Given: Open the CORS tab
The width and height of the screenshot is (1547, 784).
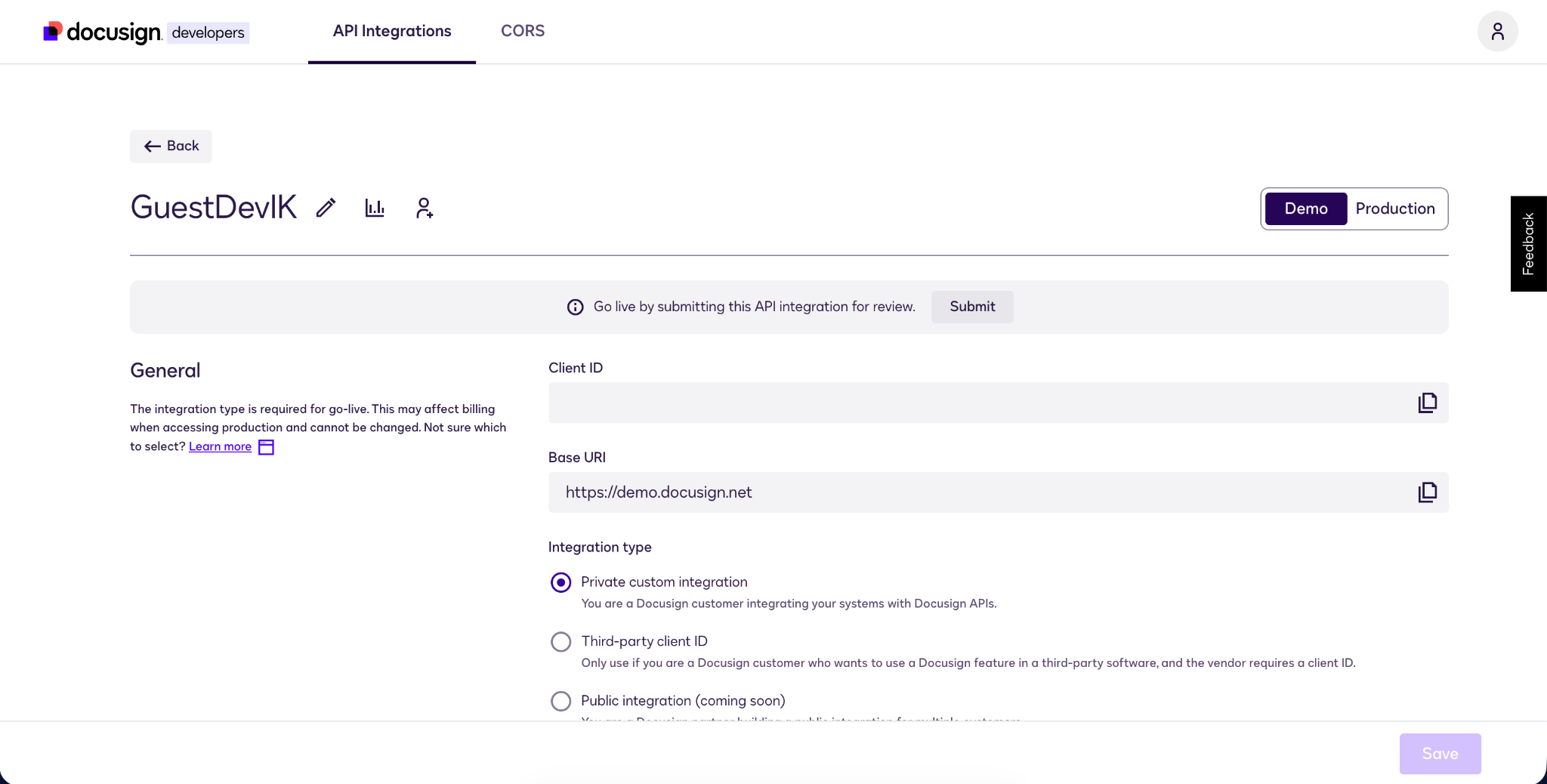Looking at the screenshot, I should pyautogui.click(x=523, y=32).
